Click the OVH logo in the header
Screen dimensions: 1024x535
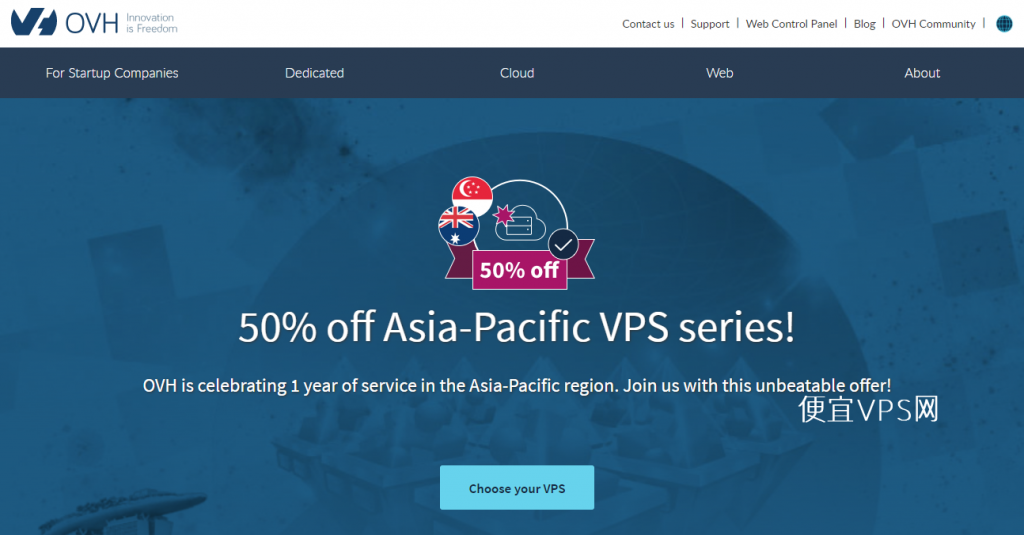coord(65,23)
